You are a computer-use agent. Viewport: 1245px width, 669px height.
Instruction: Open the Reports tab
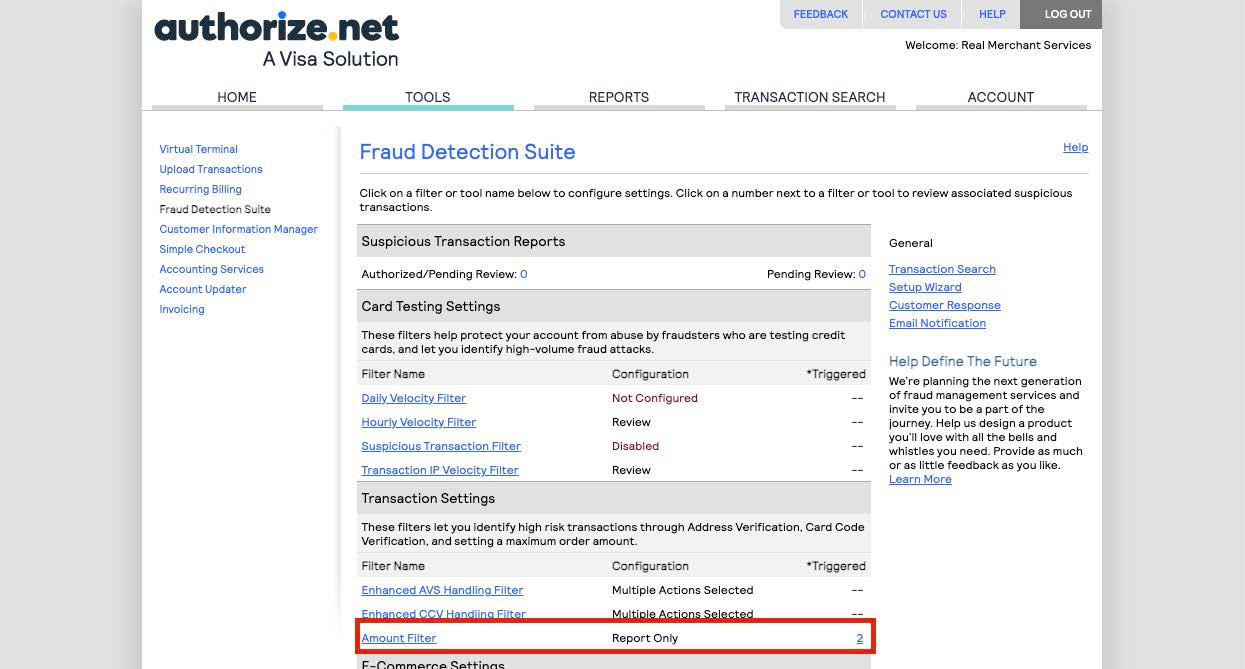618,97
